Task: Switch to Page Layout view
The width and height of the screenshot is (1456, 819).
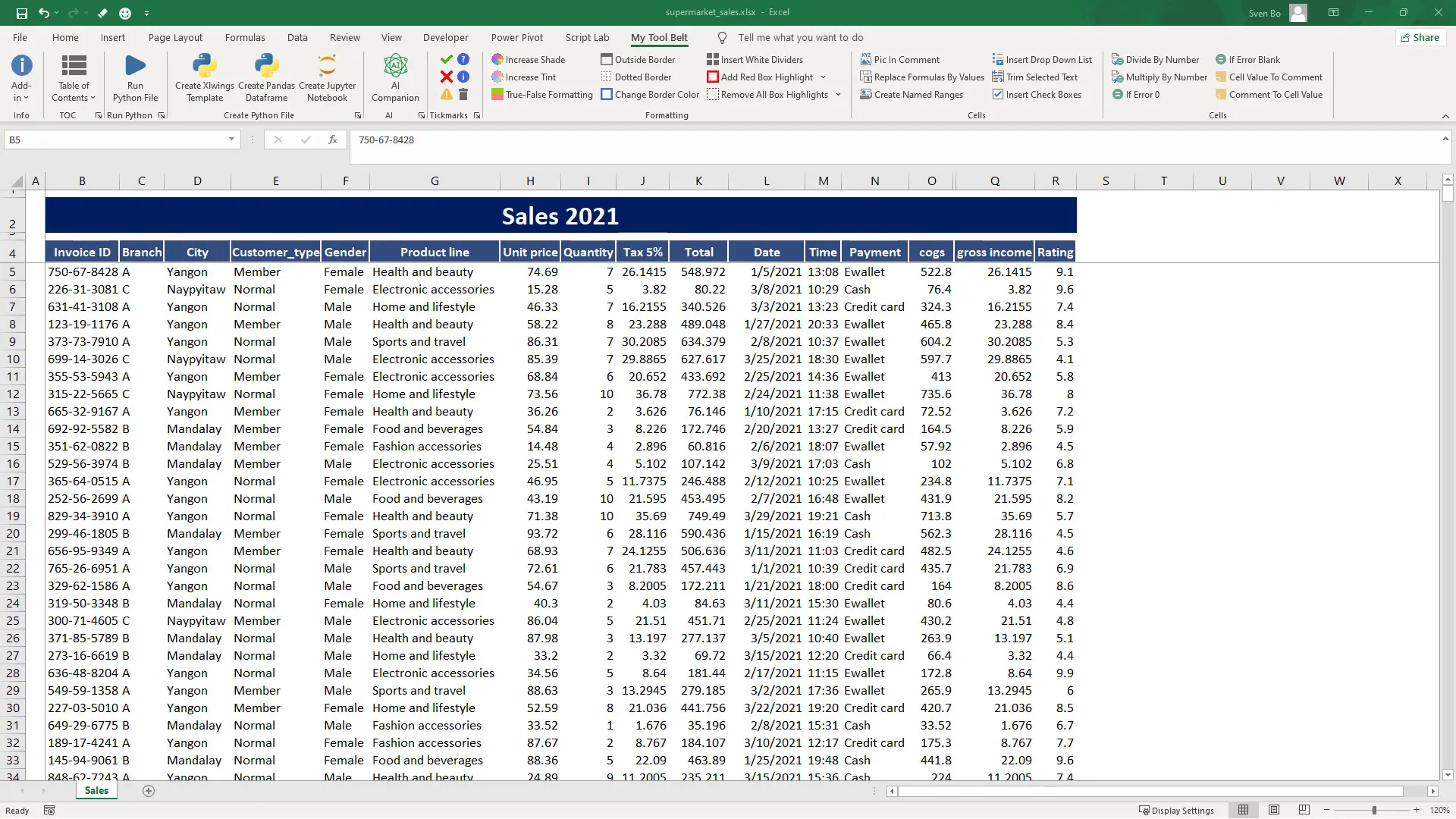Action: pos(1274,809)
